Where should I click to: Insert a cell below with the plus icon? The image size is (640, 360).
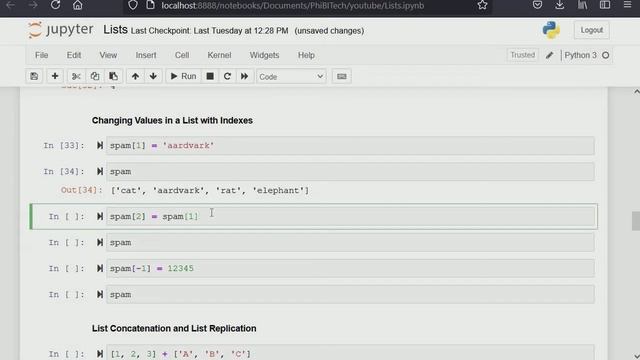(55, 76)
